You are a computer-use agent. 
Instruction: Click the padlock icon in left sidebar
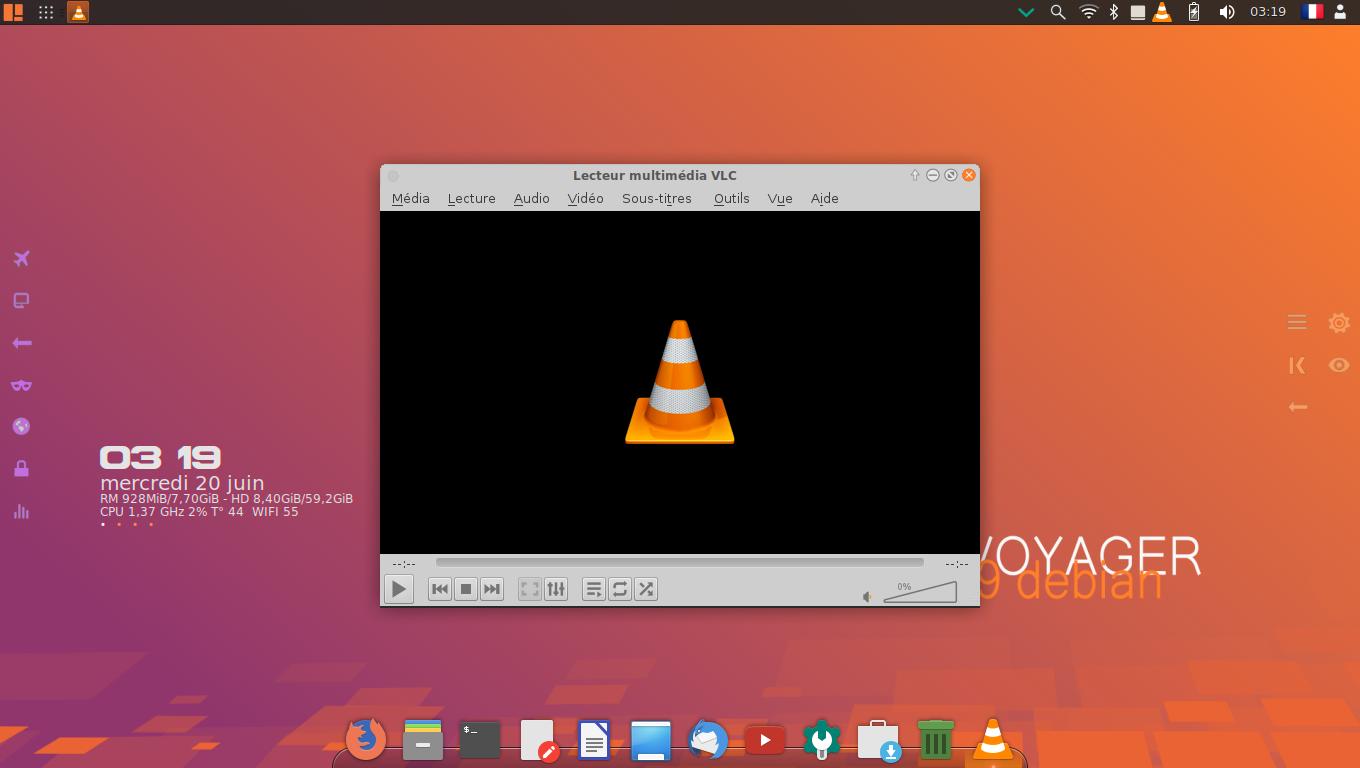pos(21,468)
